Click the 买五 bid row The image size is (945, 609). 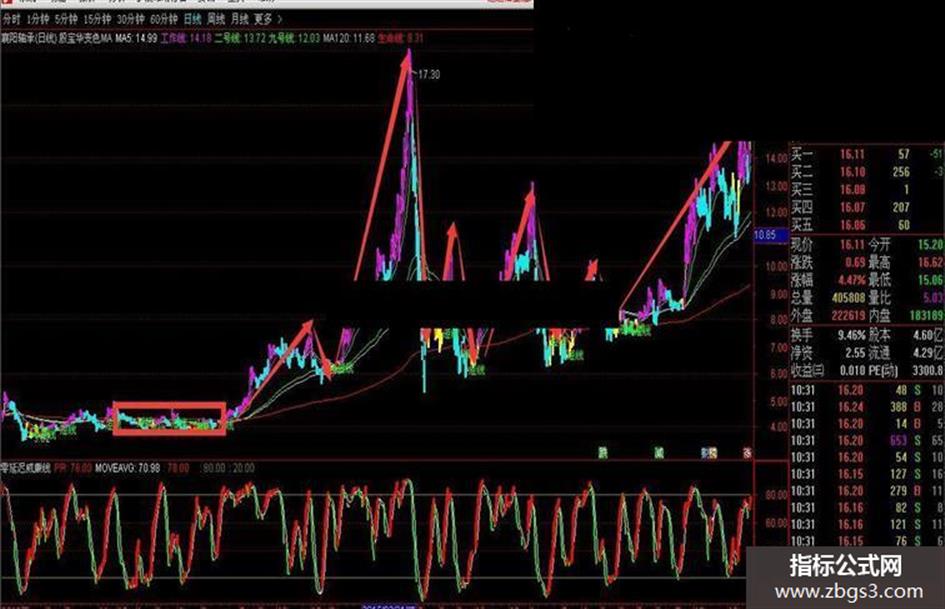pyautogui.click(x=867, y=225)
